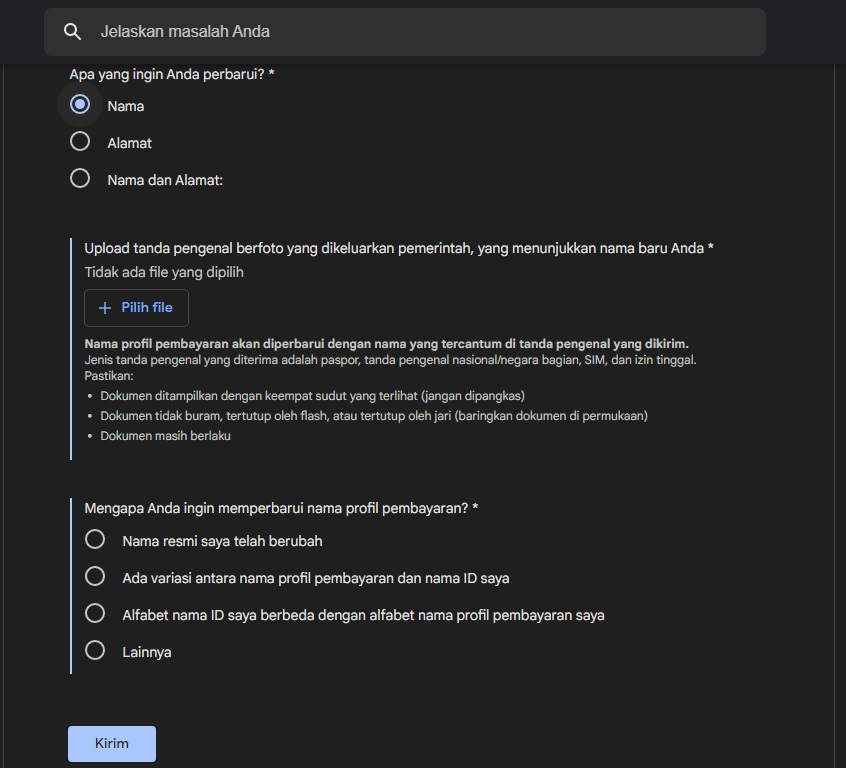Screen dimensions: 846x768
Task: Click the plus icon beside Pilih file
Action: pos(105,308)
